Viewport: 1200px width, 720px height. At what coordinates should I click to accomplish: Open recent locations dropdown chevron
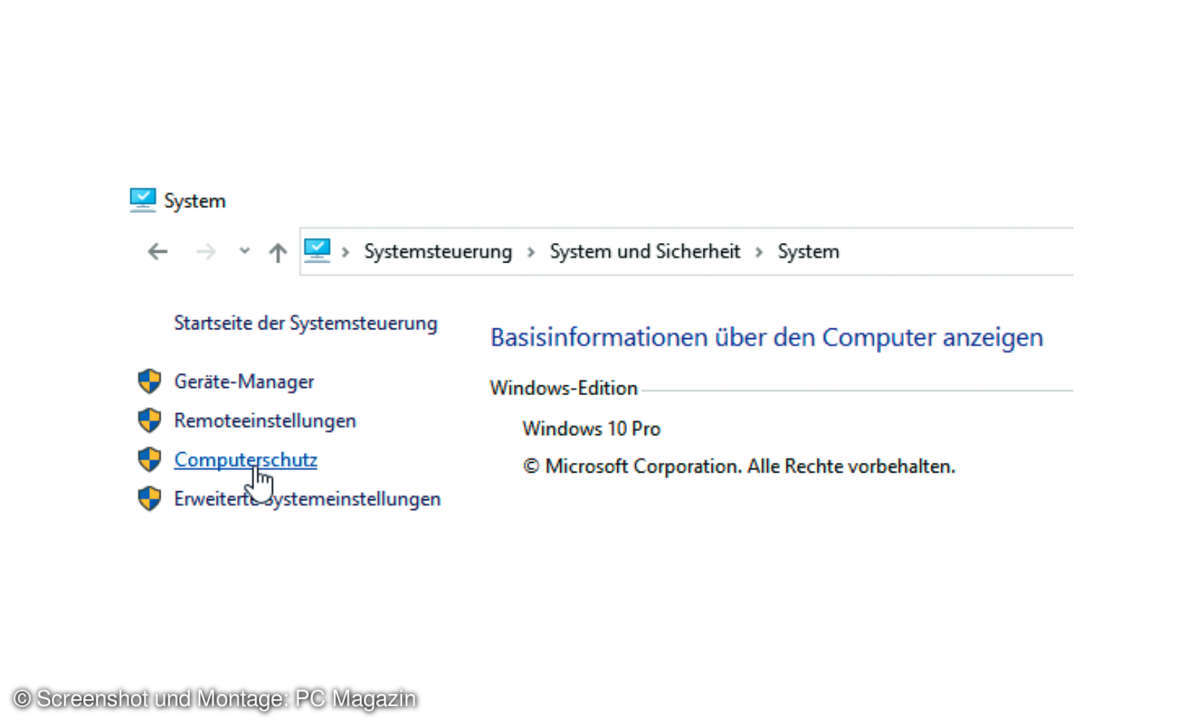[245, 252]
